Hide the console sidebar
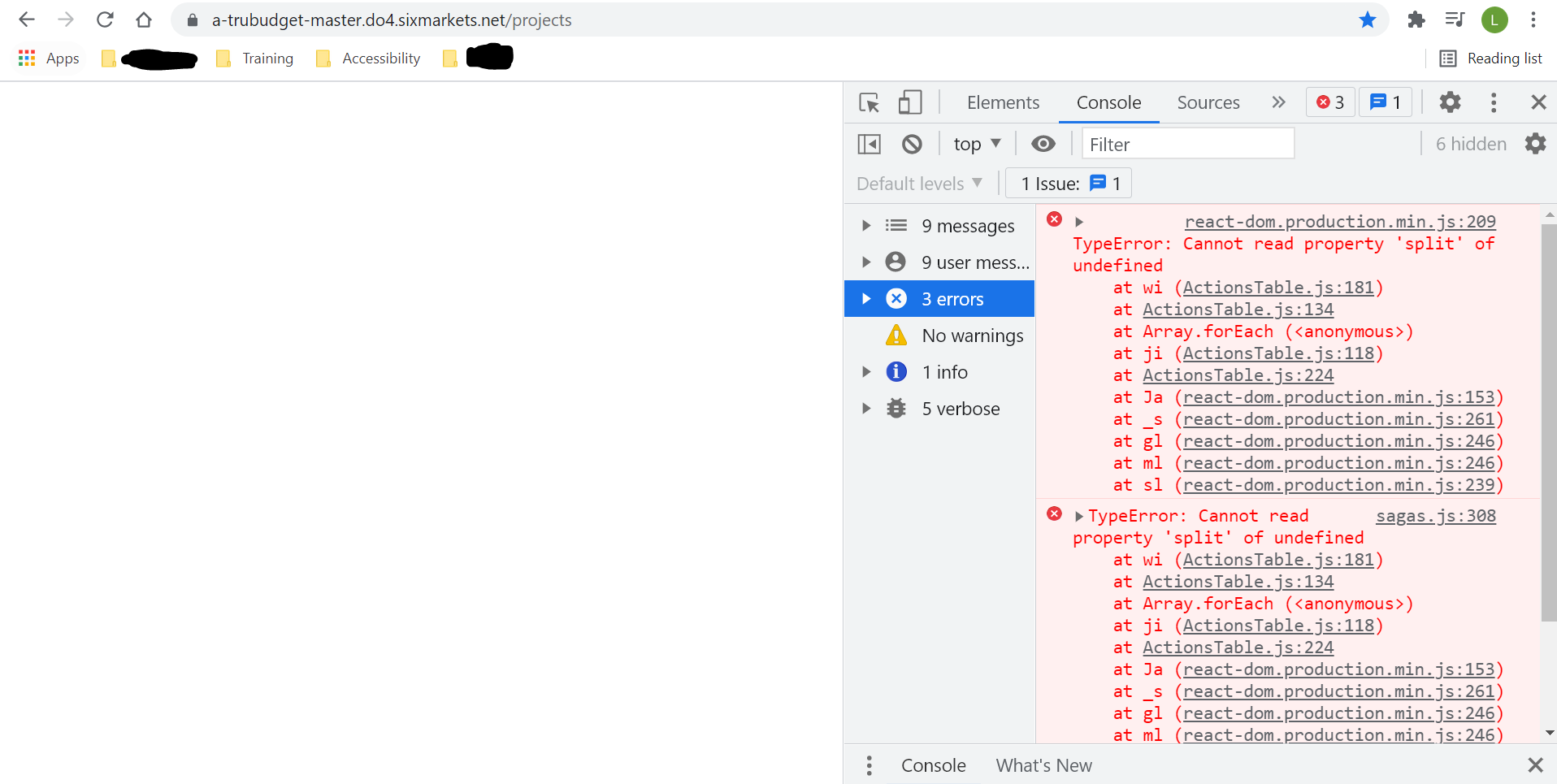The image size is (1557, 784). click(869, 143)
